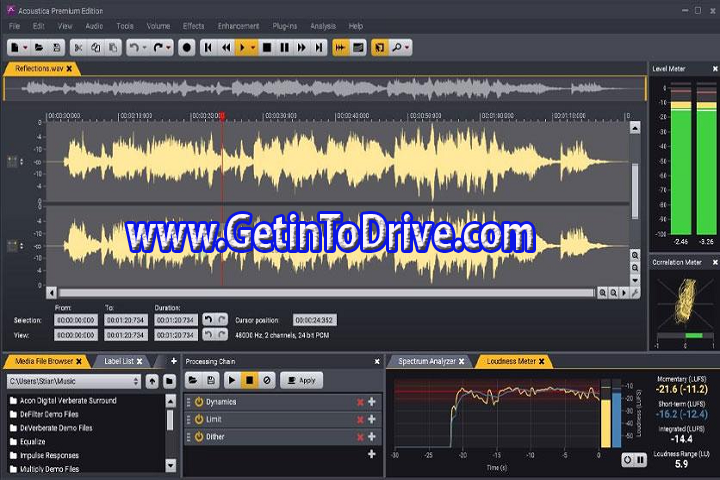
Task: Click the Cursor position time field
Action: [315, 320]
